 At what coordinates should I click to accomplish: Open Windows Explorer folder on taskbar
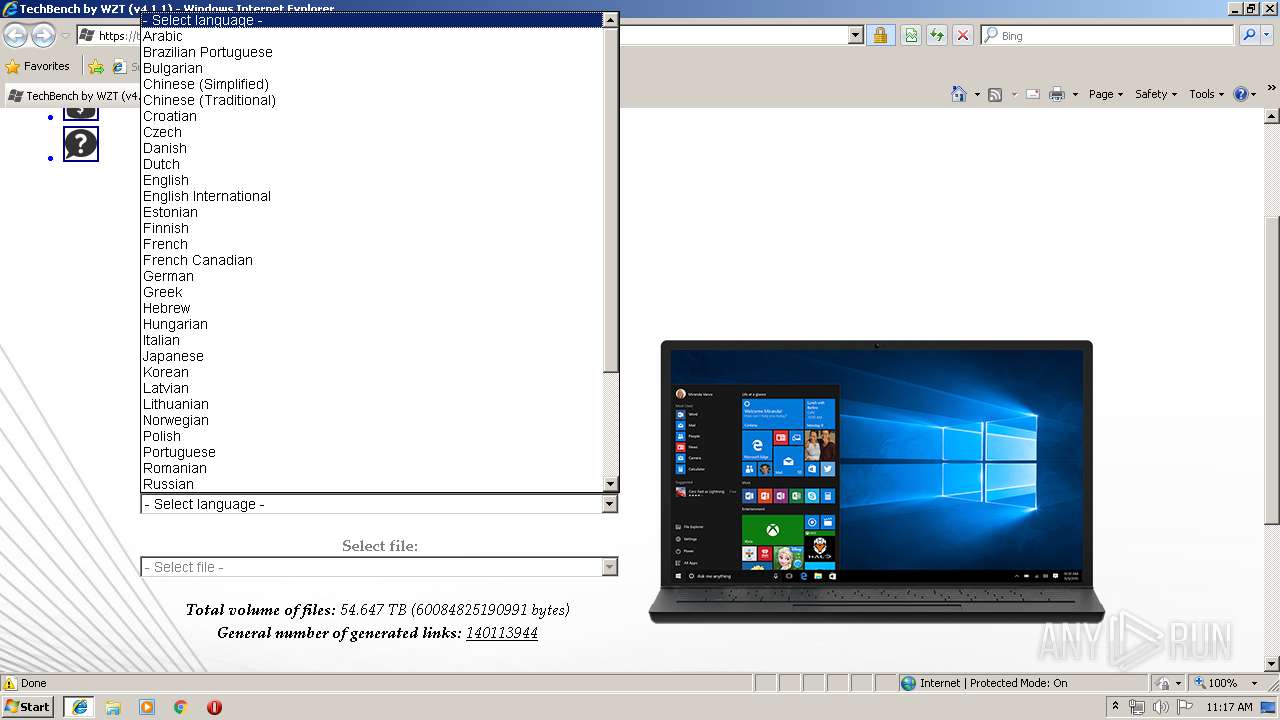click(113, 706)
